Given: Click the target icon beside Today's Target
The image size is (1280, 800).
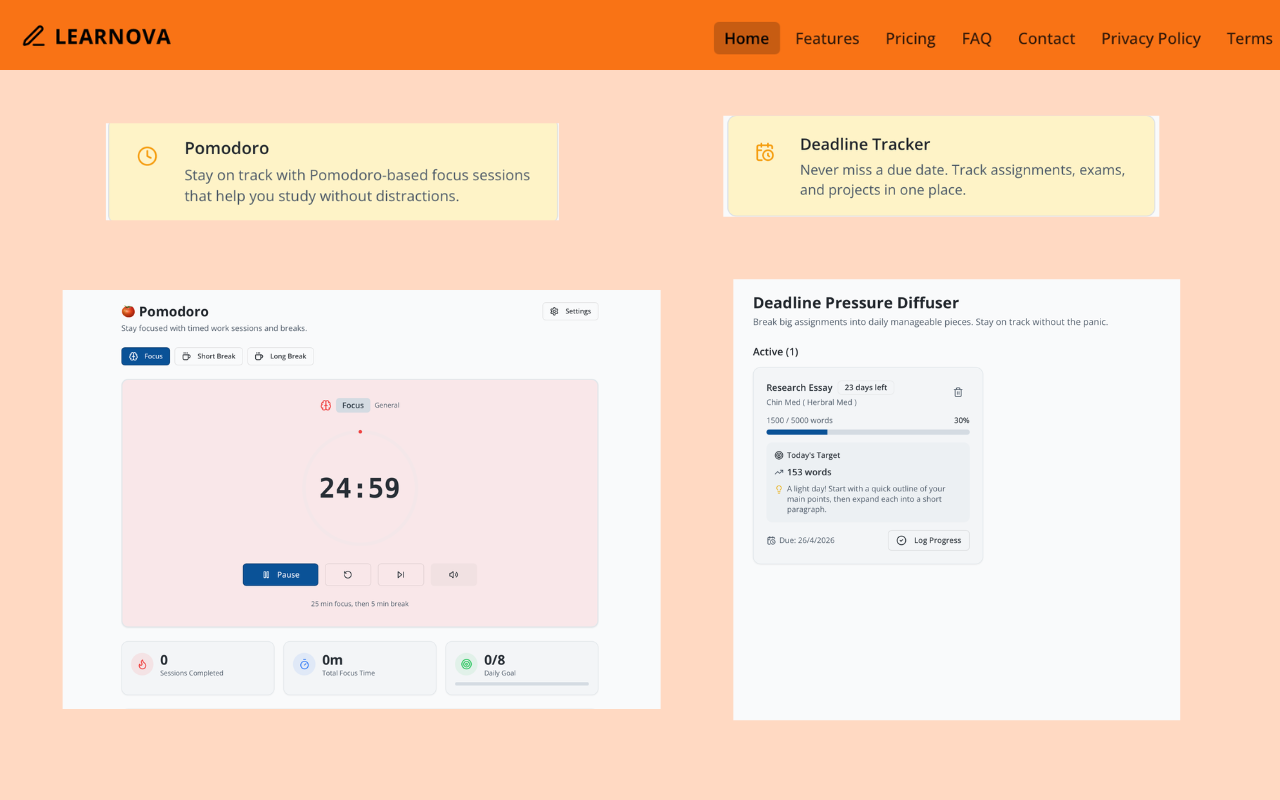Looking at the screenshot, I should click(779, 455).
